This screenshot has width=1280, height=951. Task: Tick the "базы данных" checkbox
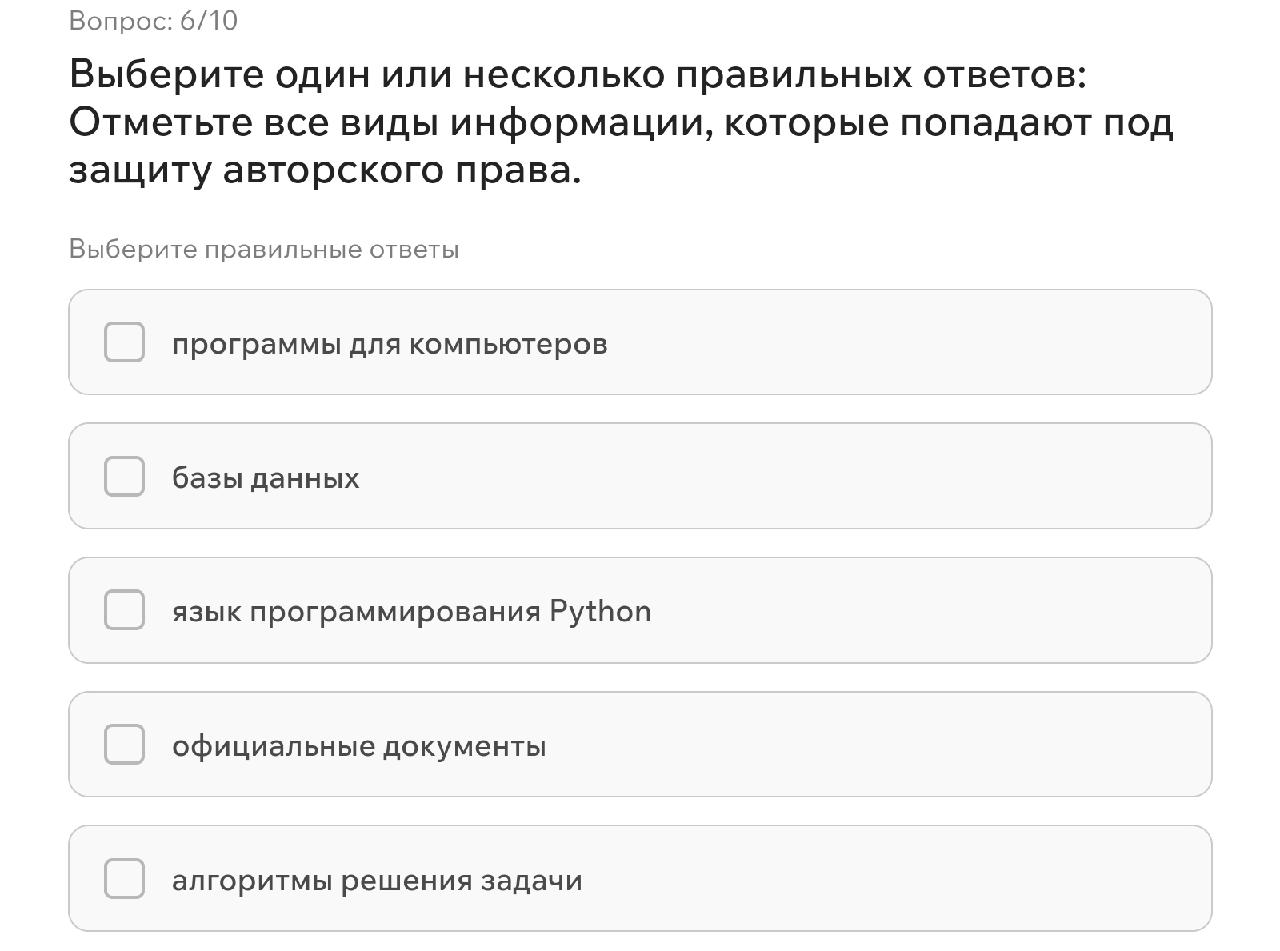pyautogui.click(x=124, y=476)
